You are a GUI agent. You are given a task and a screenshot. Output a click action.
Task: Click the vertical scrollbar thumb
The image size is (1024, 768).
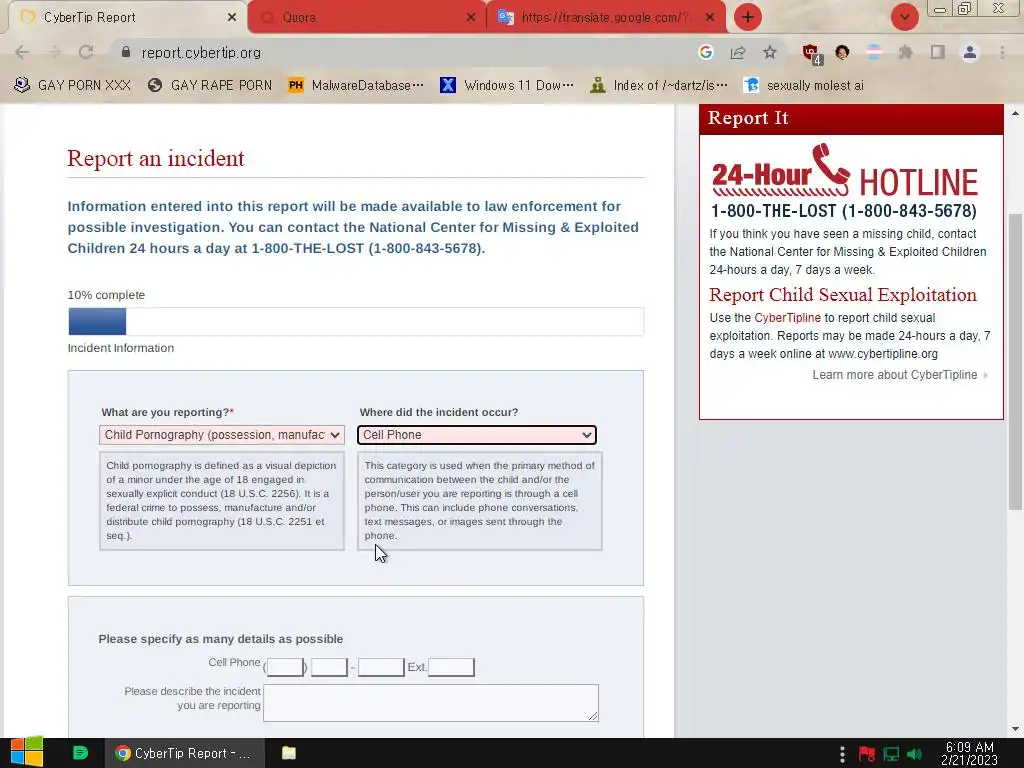point(1016,362)
